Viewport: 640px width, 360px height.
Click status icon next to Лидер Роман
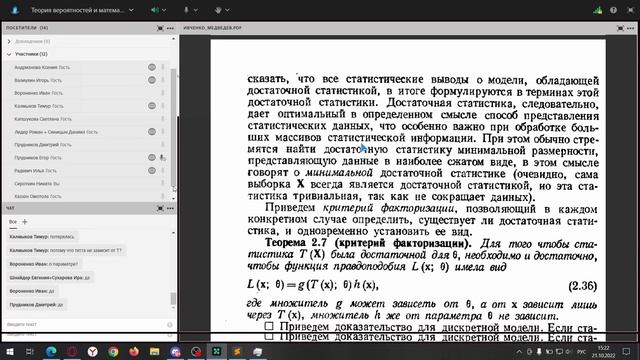[152, 132]
